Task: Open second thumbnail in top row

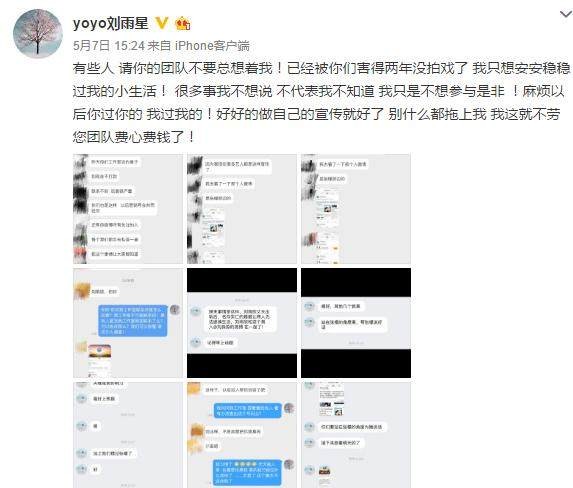Action: tap(242, 209)
